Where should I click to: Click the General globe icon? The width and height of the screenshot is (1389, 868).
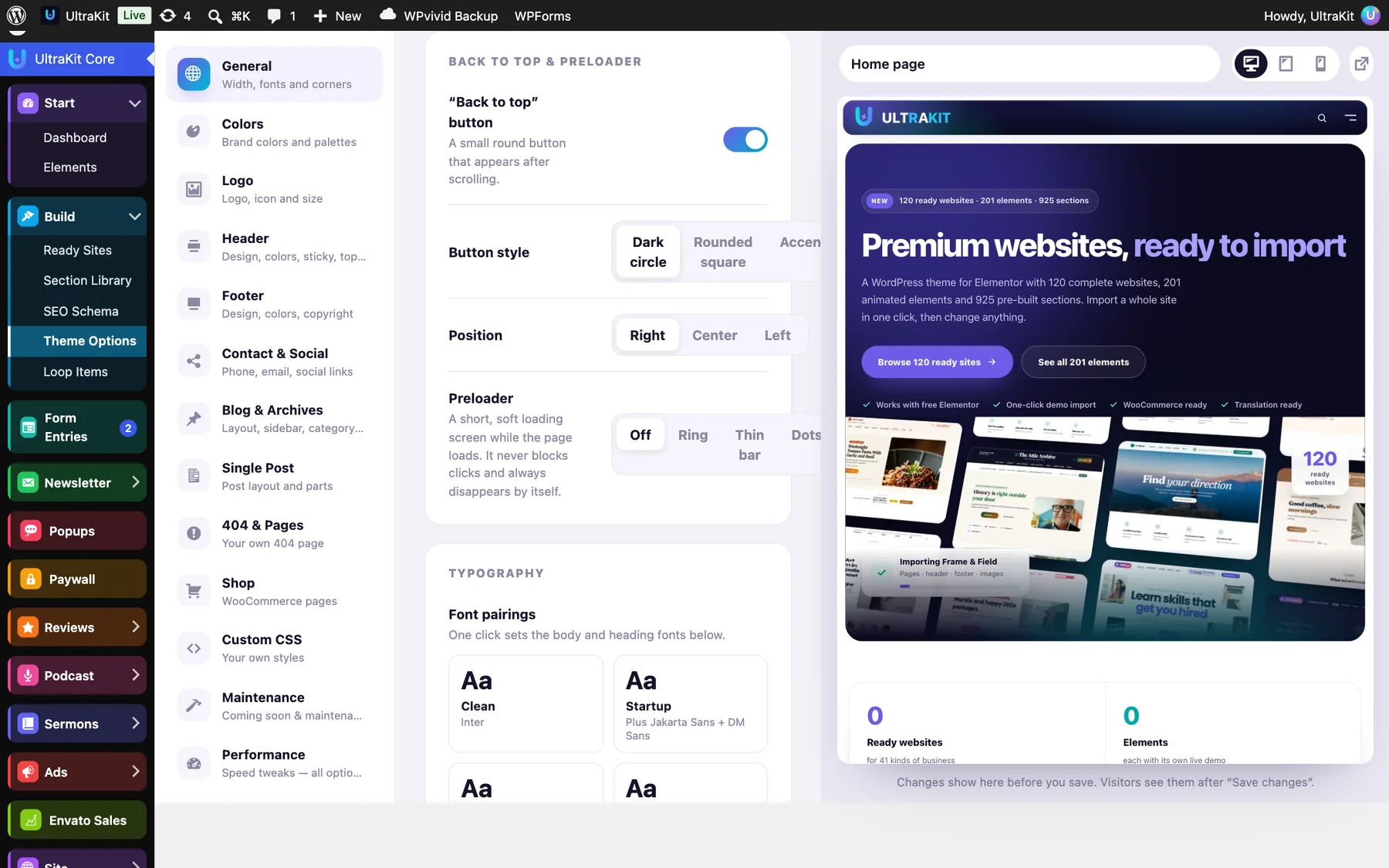click(194, 74)
